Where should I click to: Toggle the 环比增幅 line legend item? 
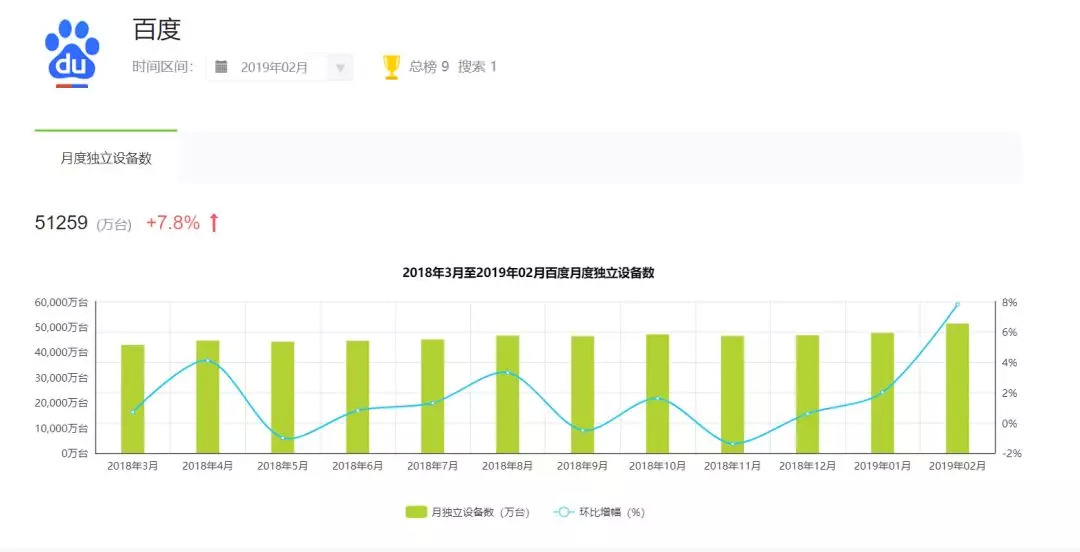[599, 512]
